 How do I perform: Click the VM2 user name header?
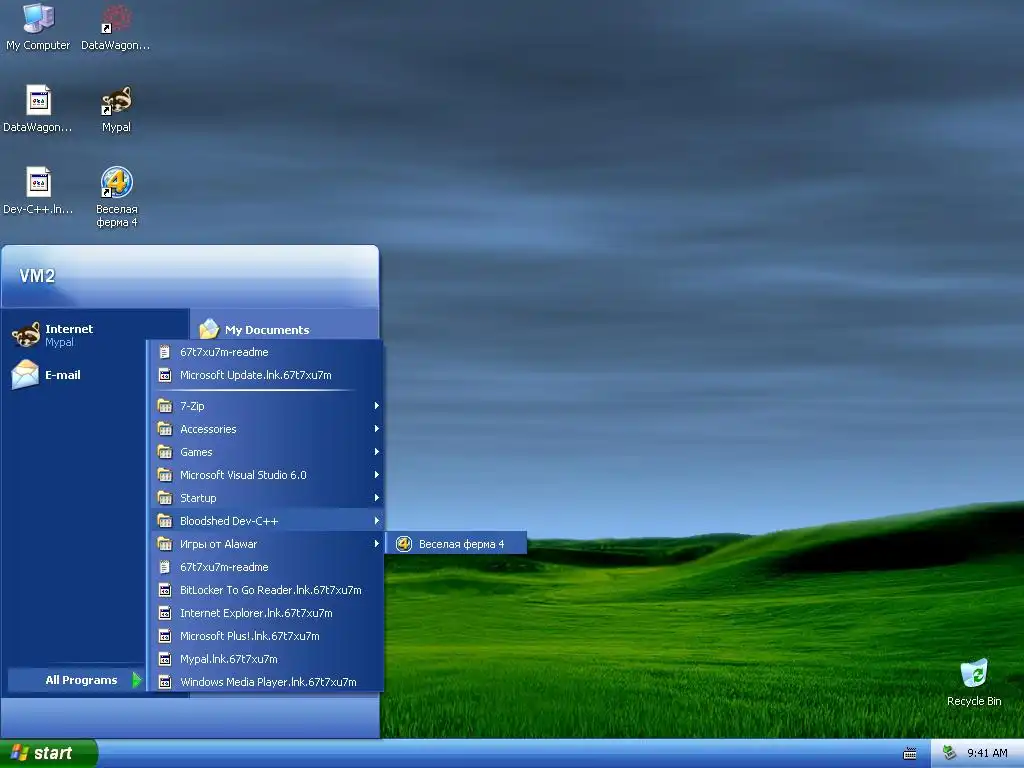[37, 276]
